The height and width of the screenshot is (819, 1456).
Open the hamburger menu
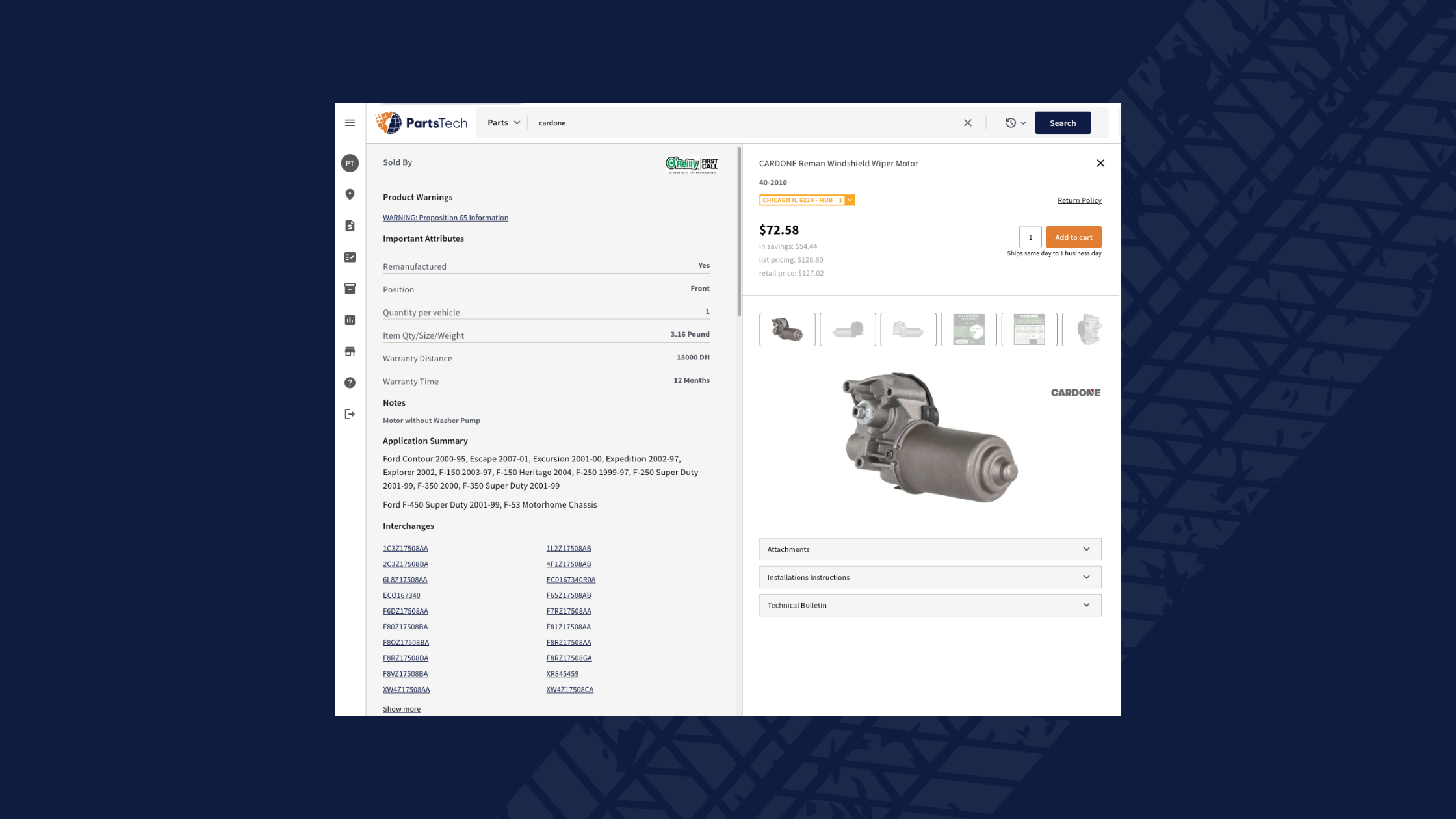pos(350,123)
